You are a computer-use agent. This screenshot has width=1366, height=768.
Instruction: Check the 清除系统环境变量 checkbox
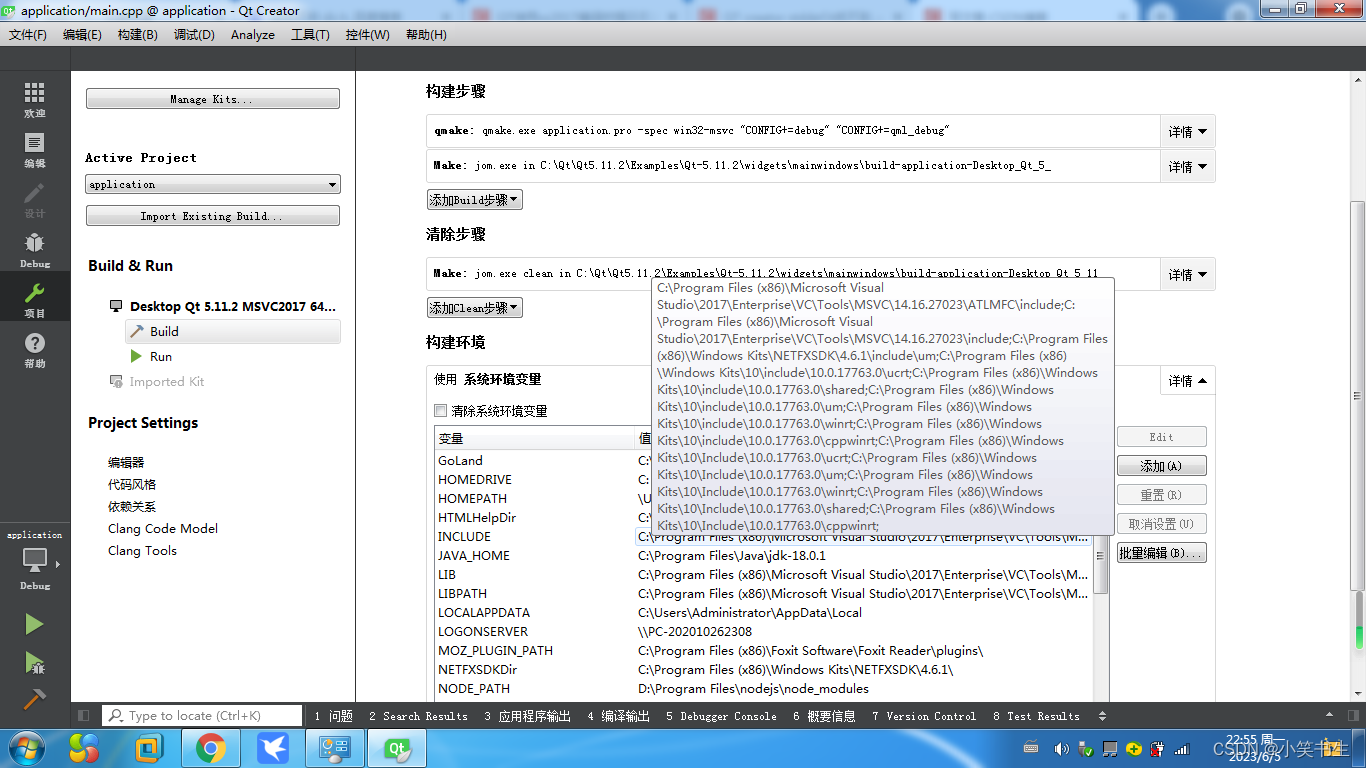coord(440,410)
